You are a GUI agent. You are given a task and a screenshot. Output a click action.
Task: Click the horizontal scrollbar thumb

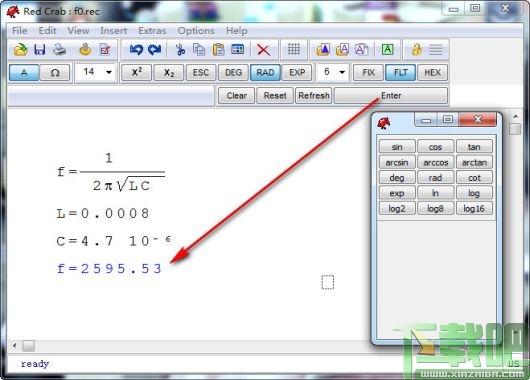point(28,346)
